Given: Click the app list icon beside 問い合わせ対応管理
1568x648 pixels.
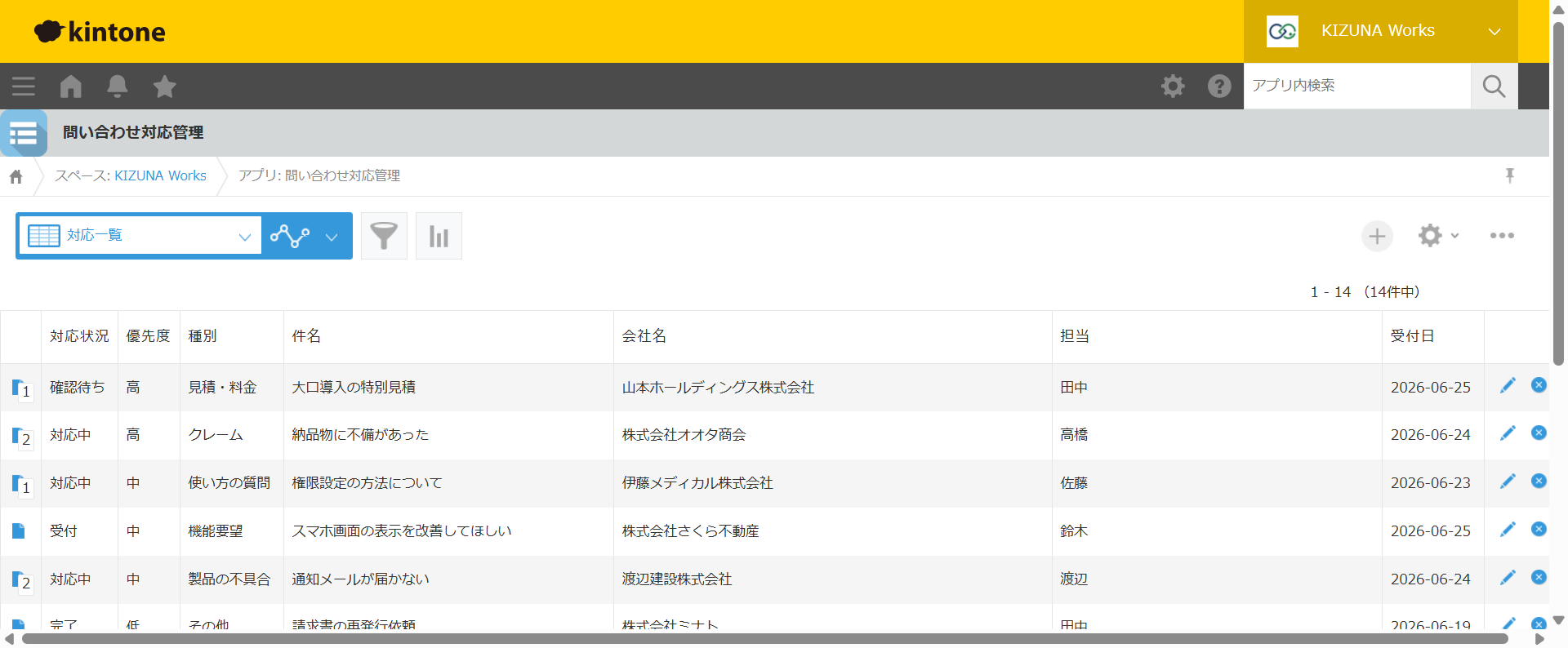Looking at the screenshot, I should click(24, 133).
